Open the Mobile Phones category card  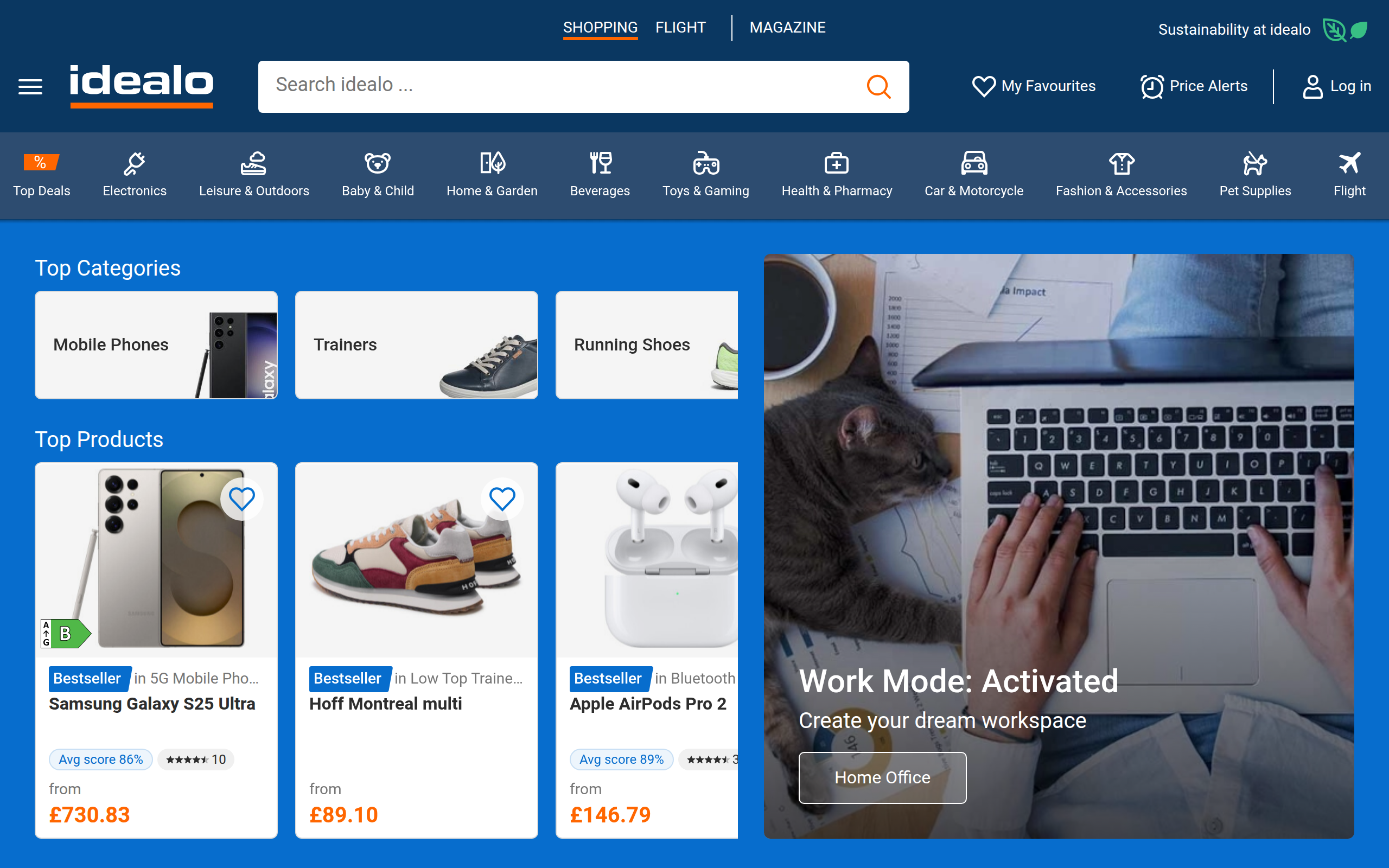[156, 345]
